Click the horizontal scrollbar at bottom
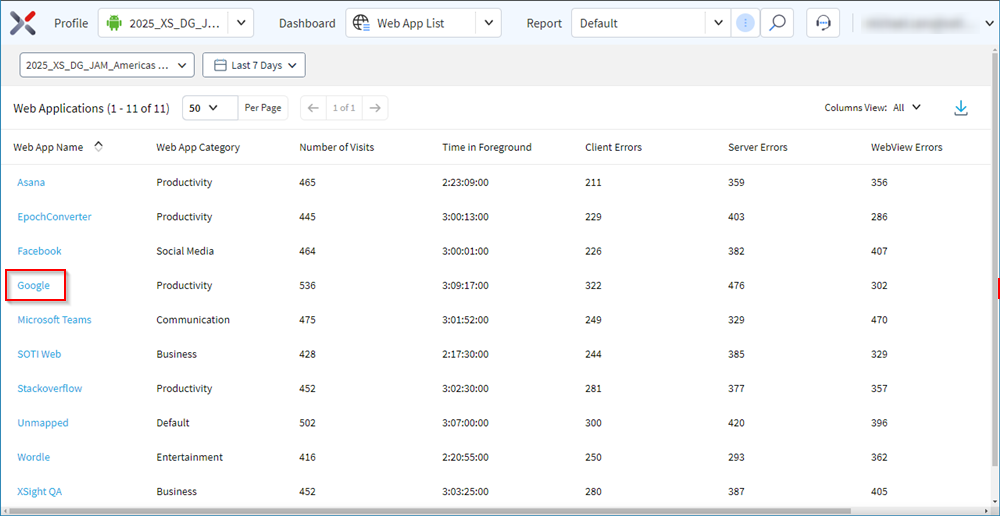The height and width of the screenshot is (516, 1000). 427,511
